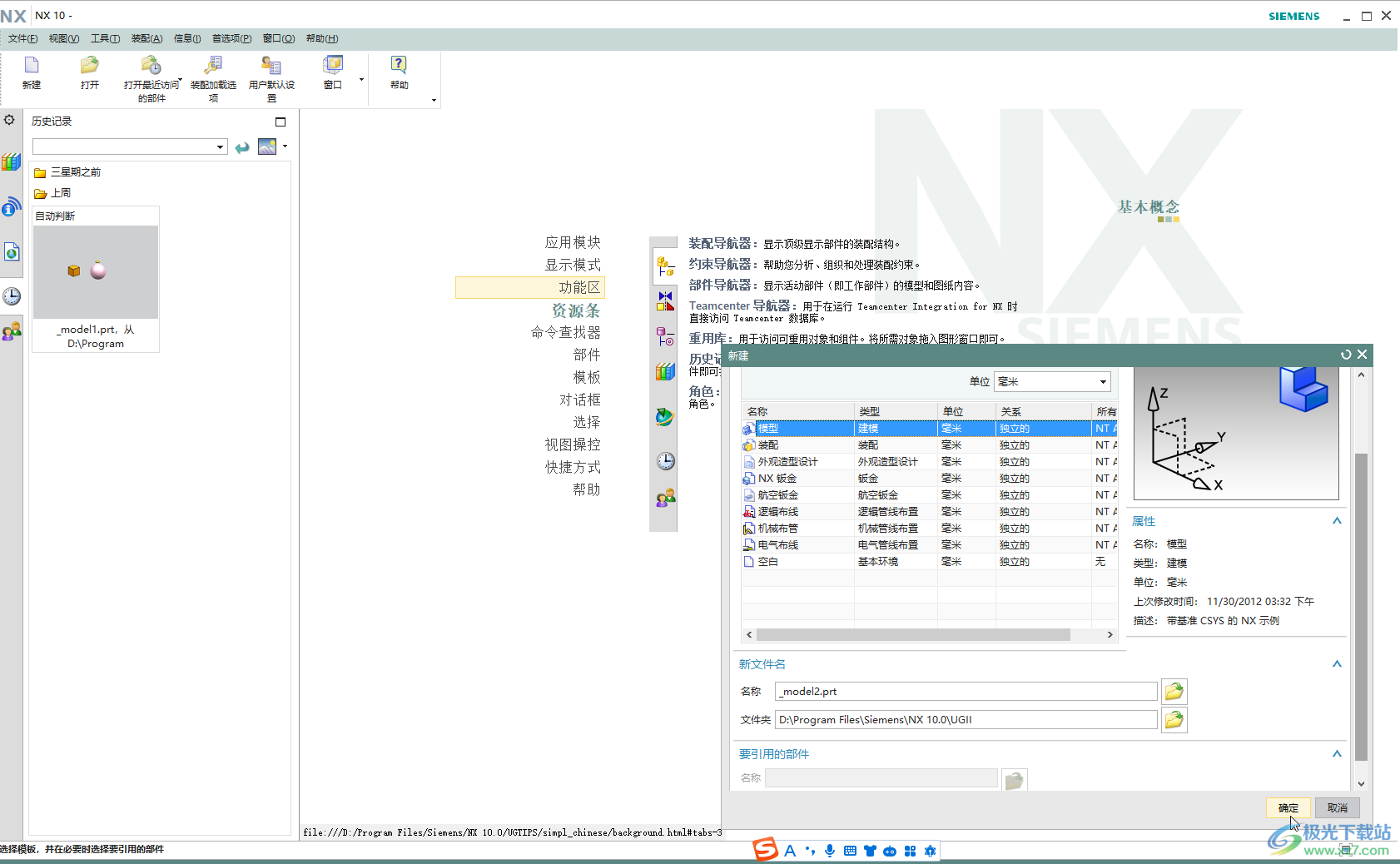The width and height of the screenshot is (1400, 864).
Task: Expand the 上周 folder
Action: [x=52, y=193]
